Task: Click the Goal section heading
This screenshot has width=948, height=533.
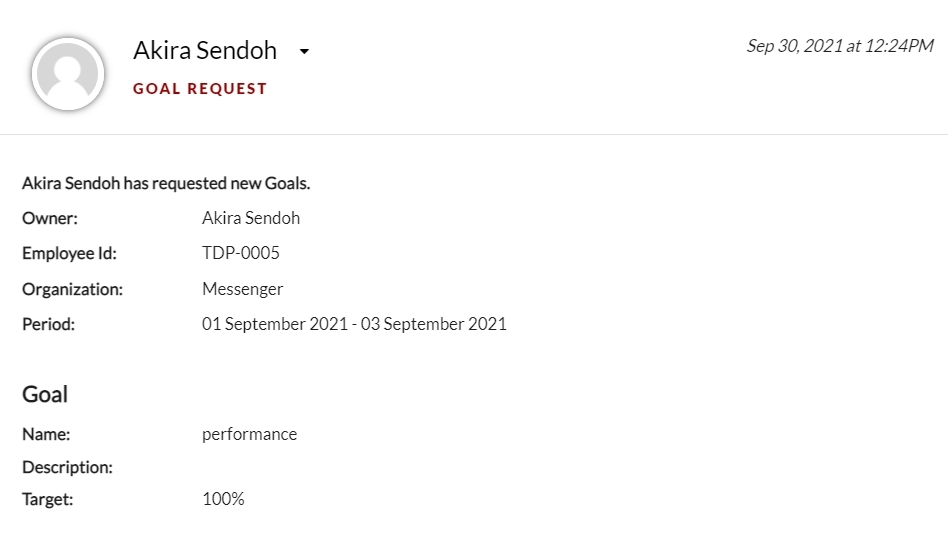Action: (45, 395)
